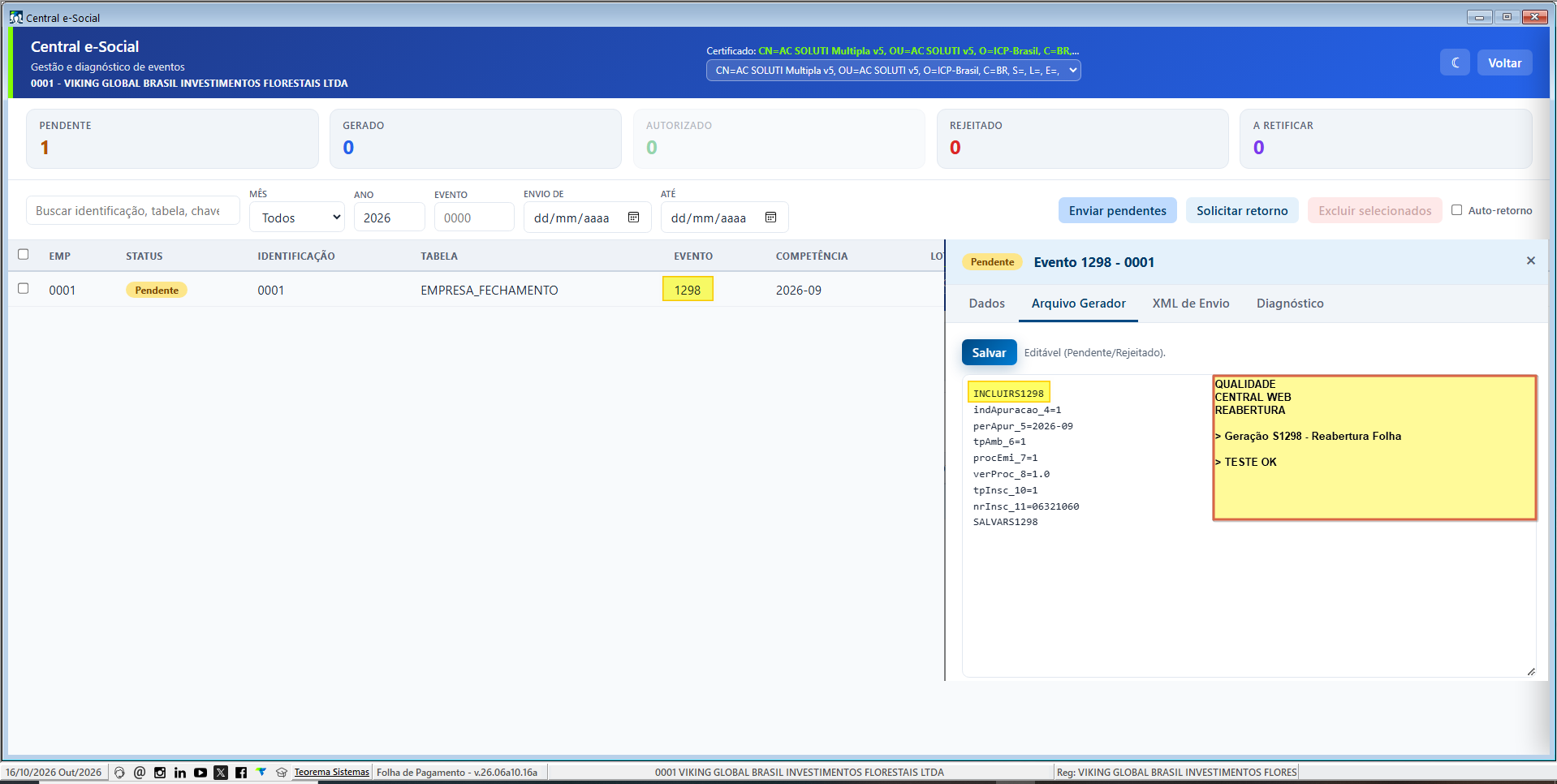This screenshot has width=1557, height=784.
Task: Open graduation cap training icon
Action: (282, 773)
